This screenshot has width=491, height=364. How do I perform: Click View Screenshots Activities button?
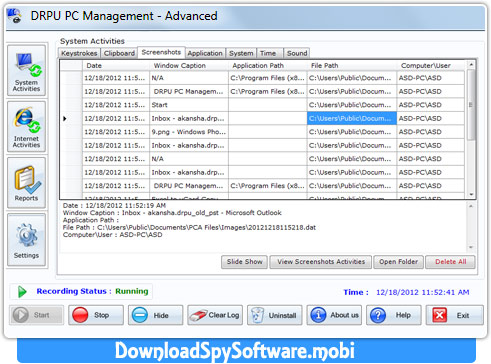click(321, 262)
